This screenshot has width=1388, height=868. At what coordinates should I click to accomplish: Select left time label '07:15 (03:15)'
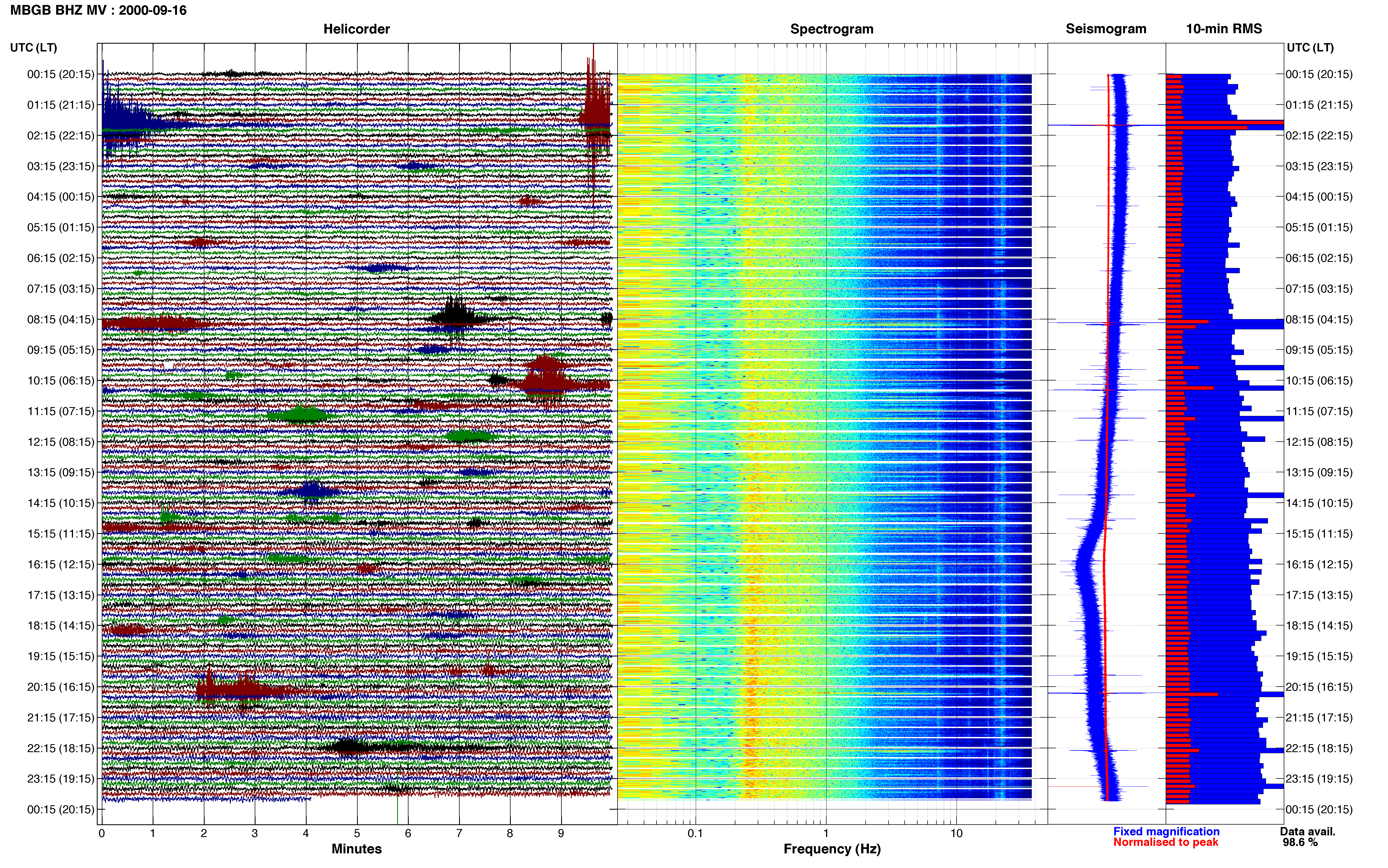click(x=61, y=289)
